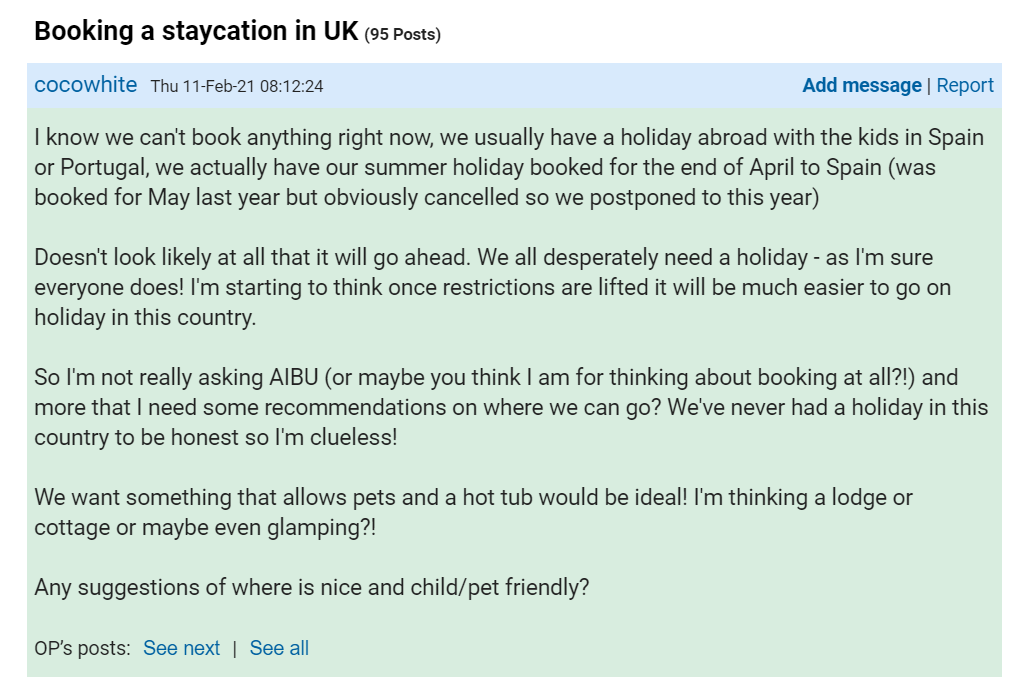Click the 'OP's posts:' label
The width and height of the screenshot is (1024, 677).
click(x=82, y=648)
